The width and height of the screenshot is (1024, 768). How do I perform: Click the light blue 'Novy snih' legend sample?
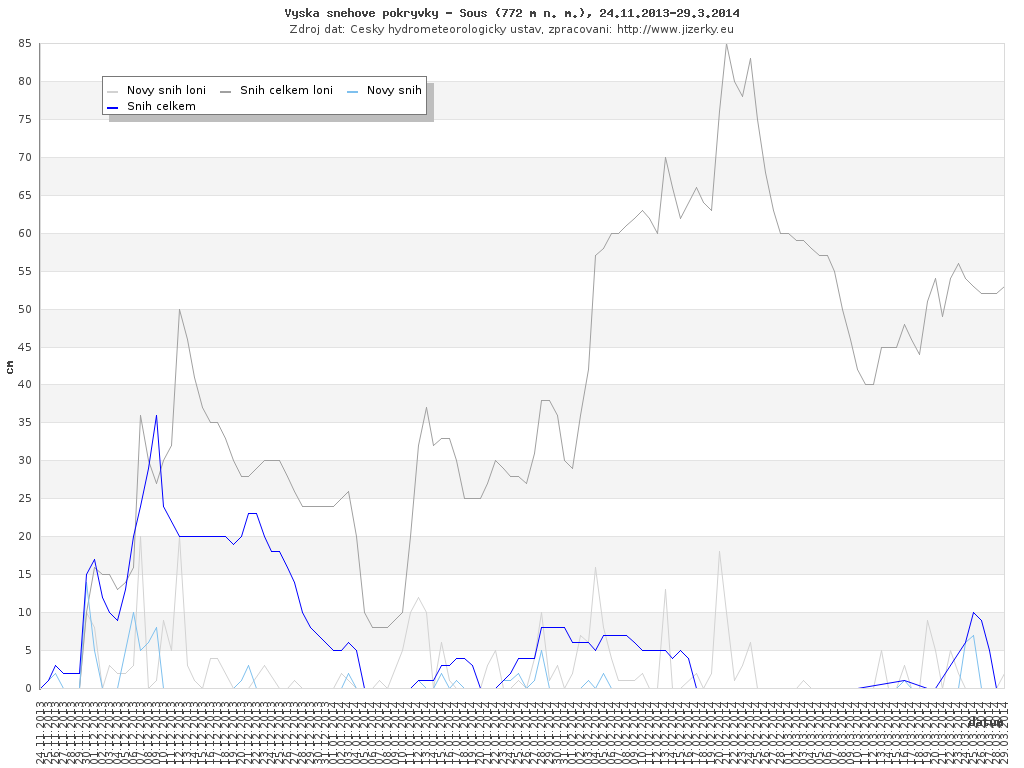tap(353, 91)
